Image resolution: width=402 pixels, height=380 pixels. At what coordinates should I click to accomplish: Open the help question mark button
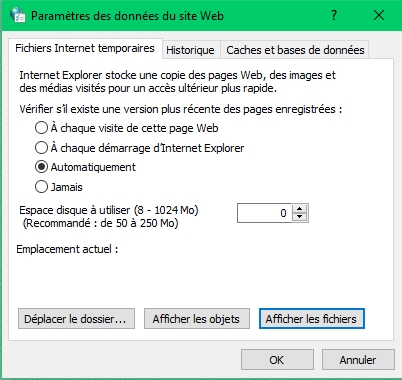334,15
